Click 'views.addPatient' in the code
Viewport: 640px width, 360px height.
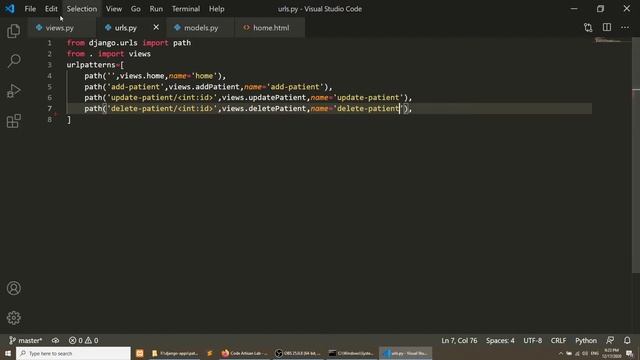point(204,87)
